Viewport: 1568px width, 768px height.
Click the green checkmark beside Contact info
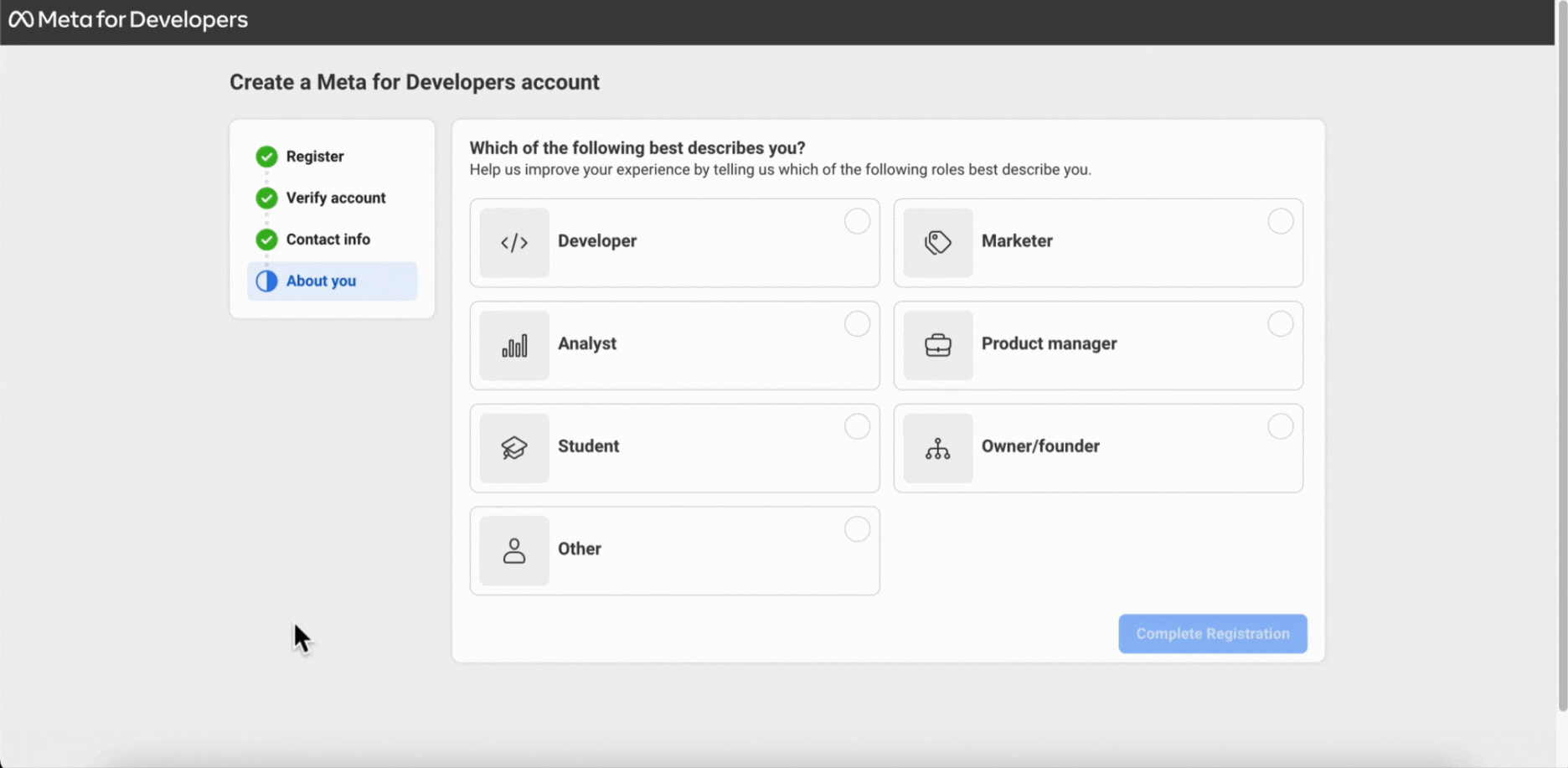point(266,240)
